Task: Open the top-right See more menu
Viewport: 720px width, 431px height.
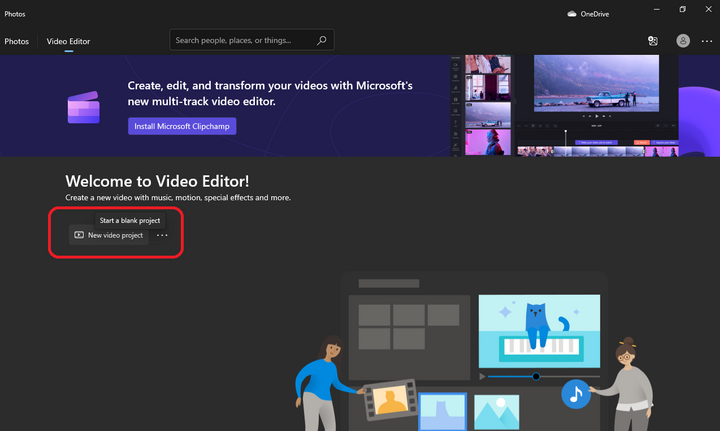Action: pyautogui.click(x=707, y=41)
